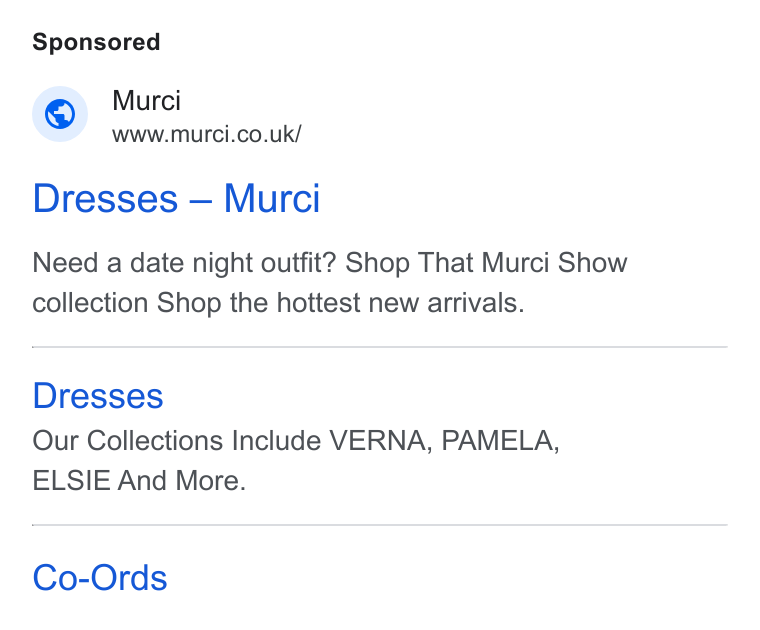Click the word 'collection' in the ad description
Image resolution: width=760 pixels, height=630 pixels.
tap(90, 303)
